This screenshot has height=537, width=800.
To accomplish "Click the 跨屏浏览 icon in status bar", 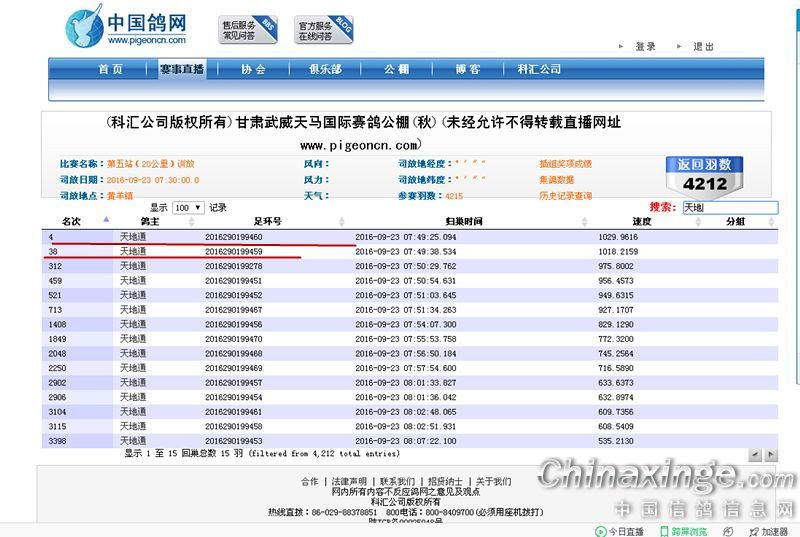I will tap(662, 531).
